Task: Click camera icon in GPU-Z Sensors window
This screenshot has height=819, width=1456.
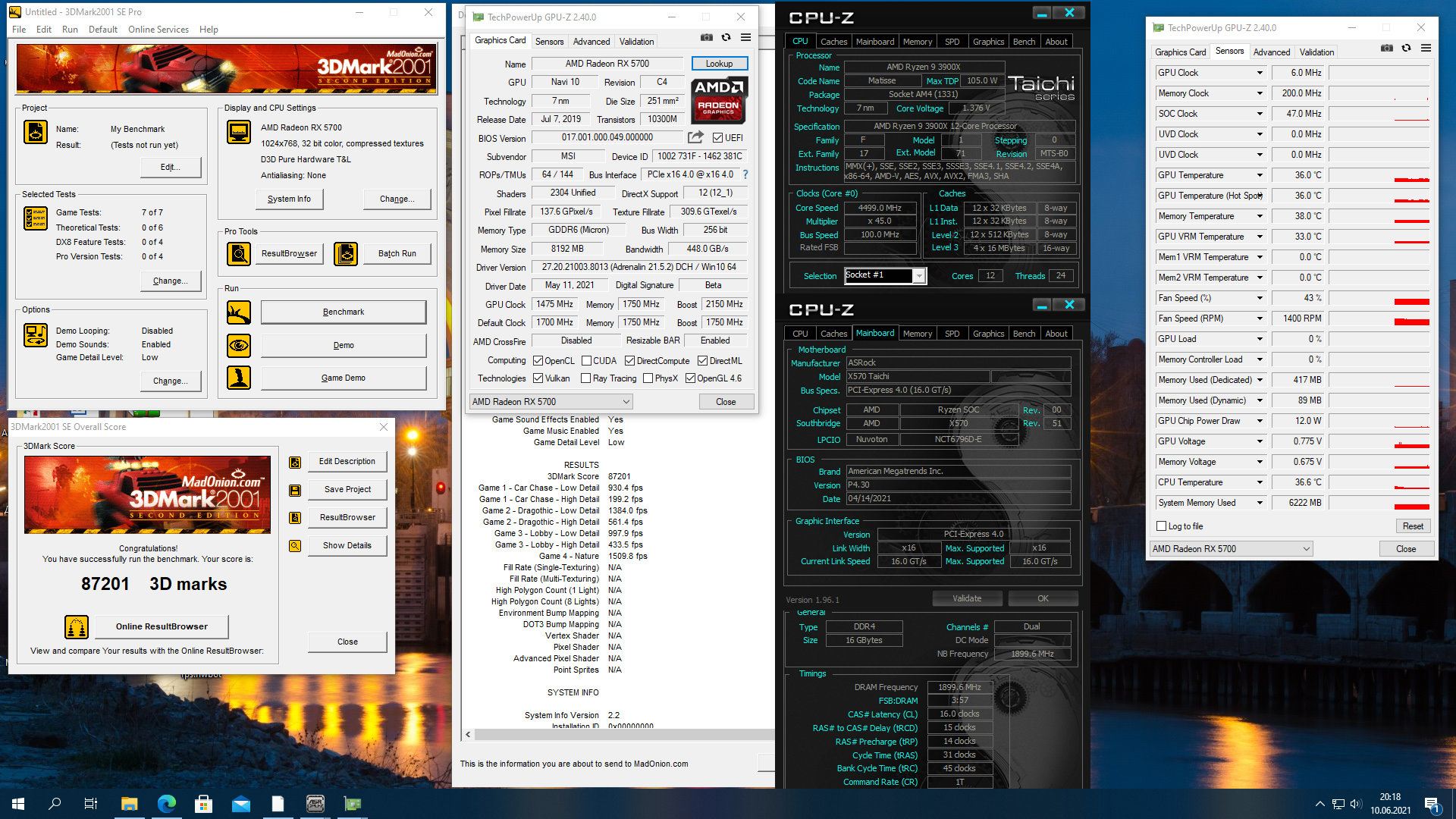Action: click(x=1386, y=48)
